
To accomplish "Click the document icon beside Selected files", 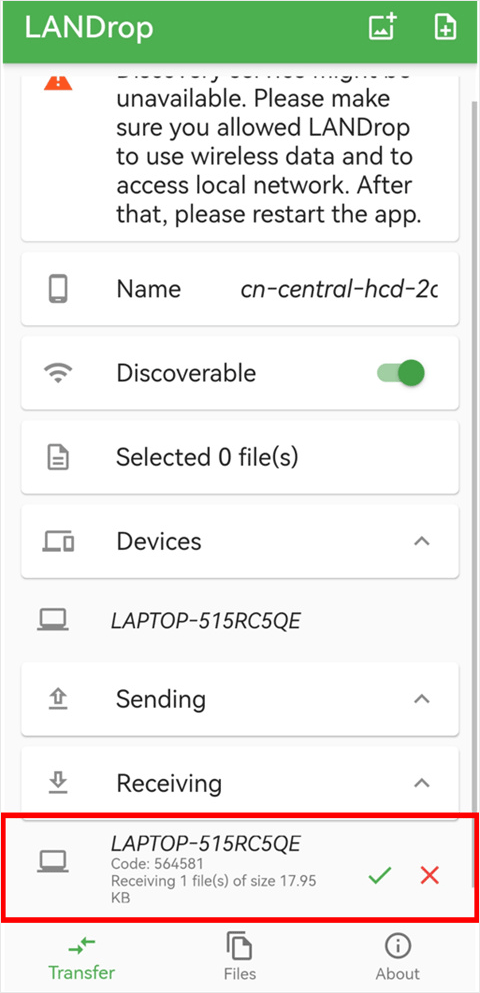I will (58, 457).
